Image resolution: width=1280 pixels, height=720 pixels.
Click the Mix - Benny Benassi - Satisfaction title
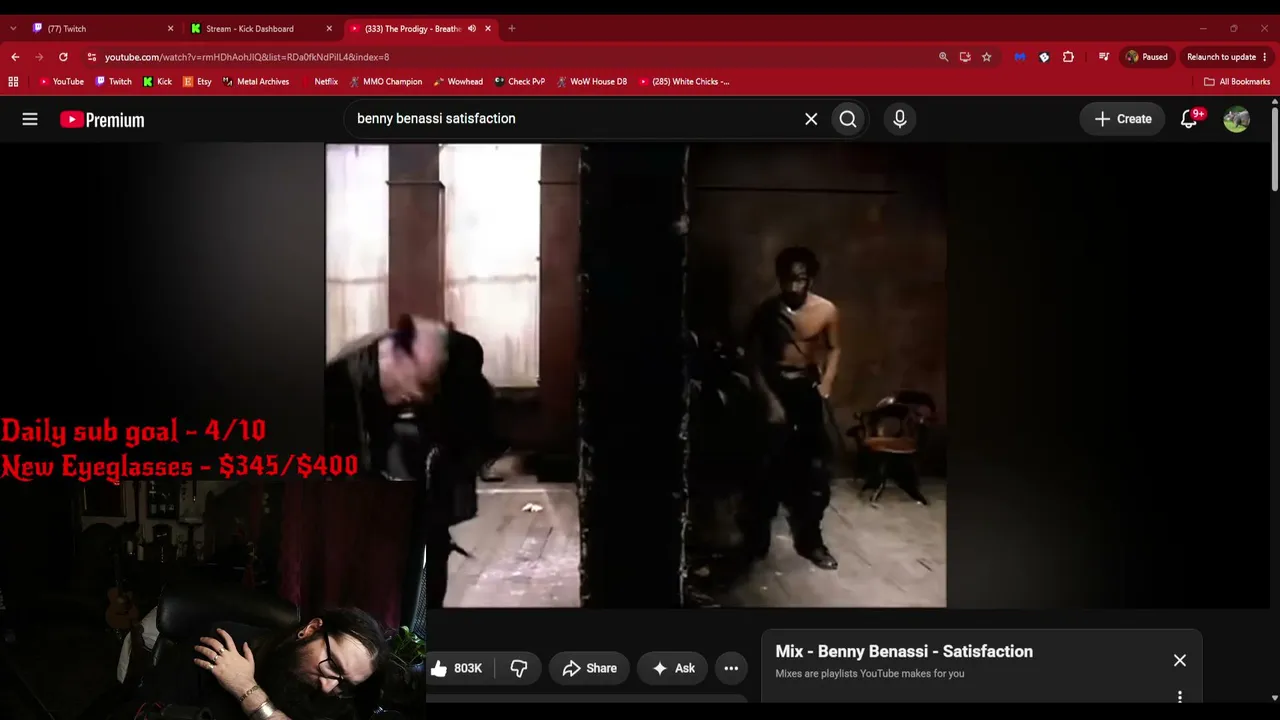pyautogui.click(x=904, y=651)
